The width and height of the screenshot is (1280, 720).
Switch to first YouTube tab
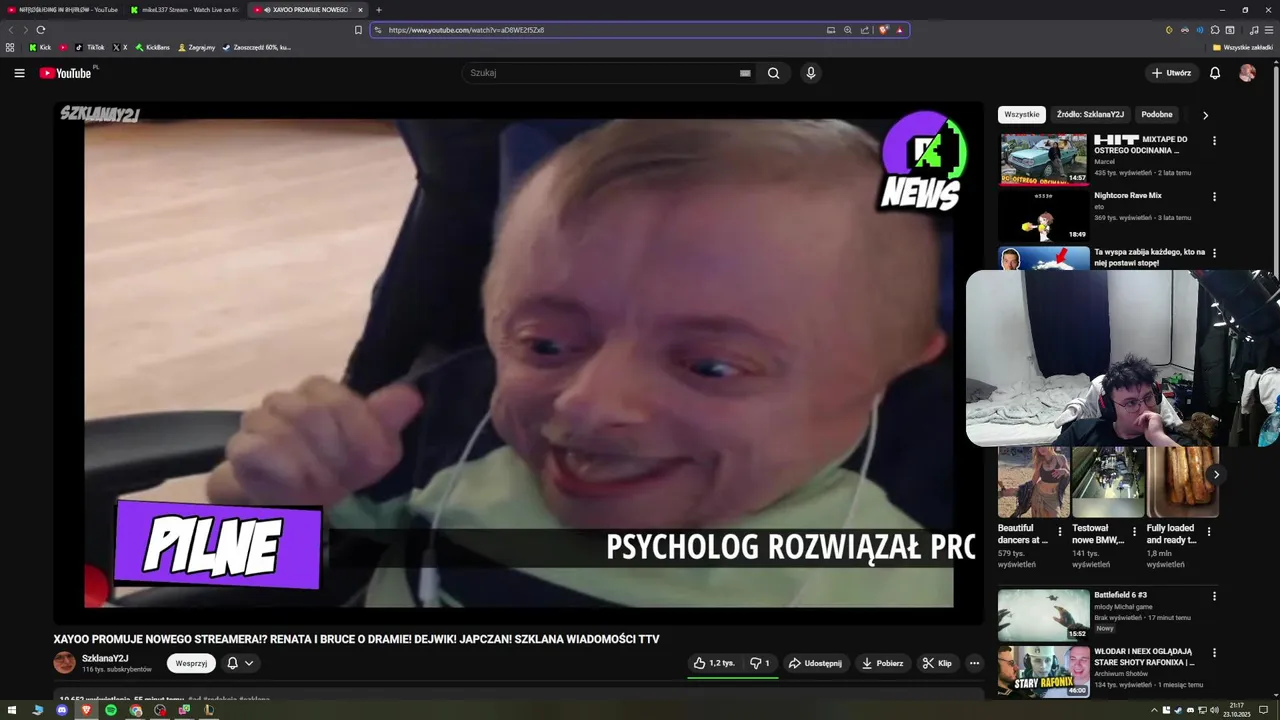point(65,10)
